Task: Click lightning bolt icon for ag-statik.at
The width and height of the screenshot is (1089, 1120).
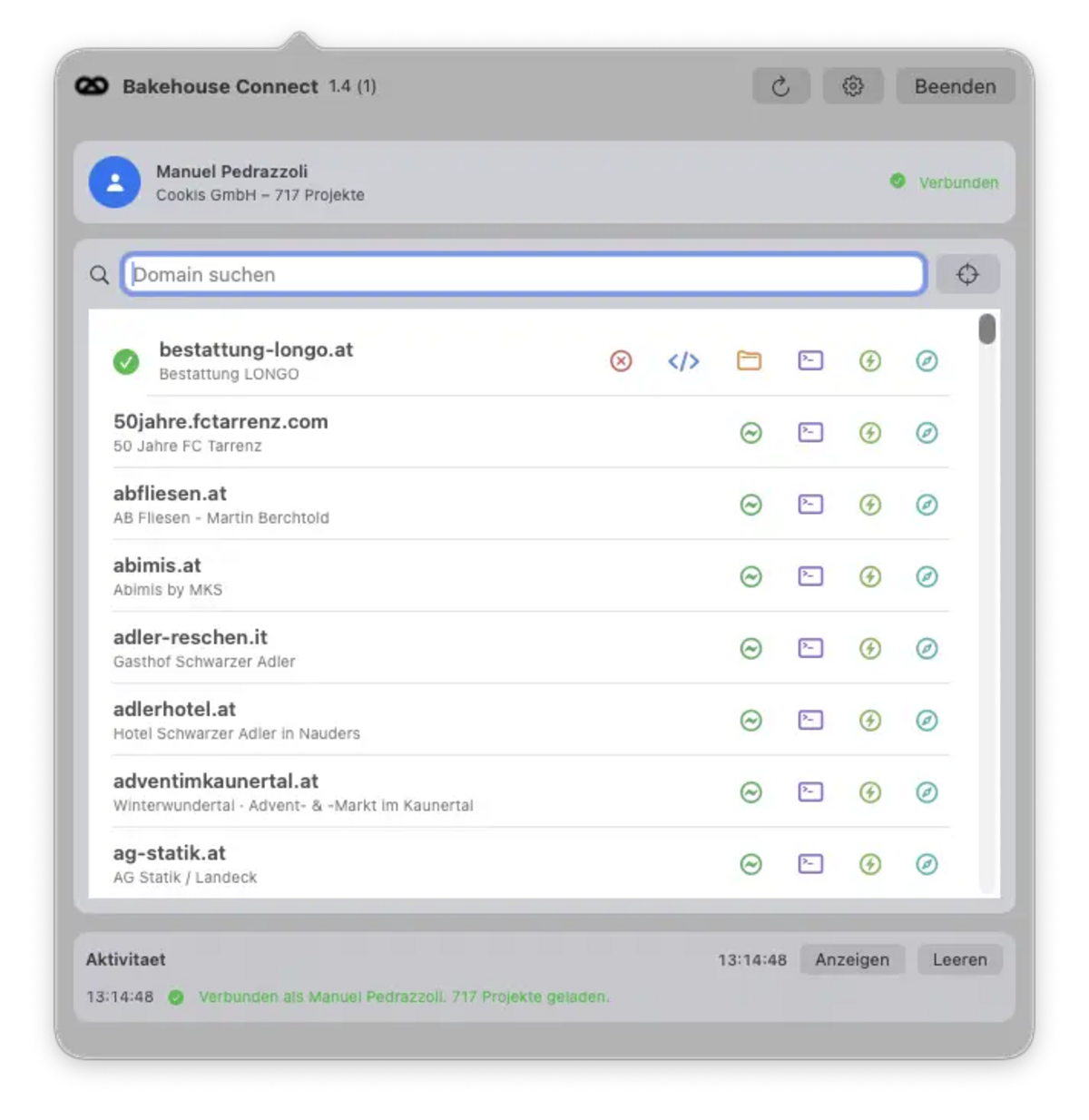Action: (870, 864)
